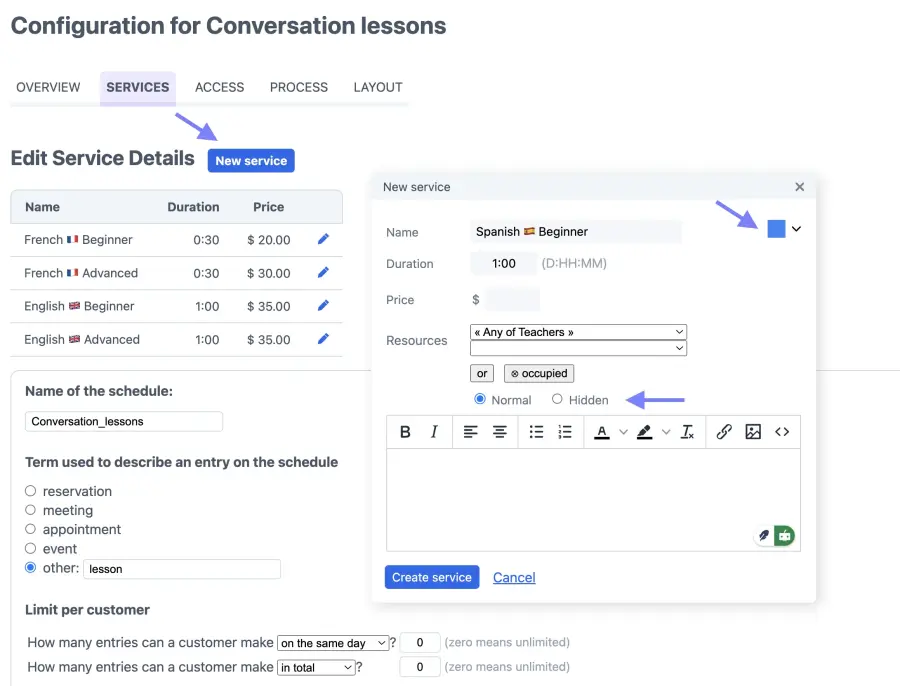Choose event as entry term

(x=30, y=548)
